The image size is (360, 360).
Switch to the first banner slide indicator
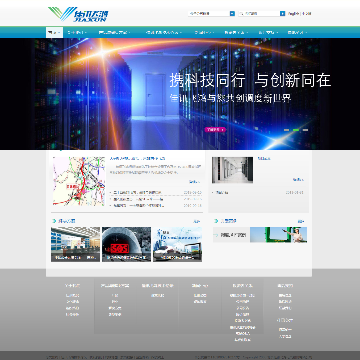pos(286,130)
